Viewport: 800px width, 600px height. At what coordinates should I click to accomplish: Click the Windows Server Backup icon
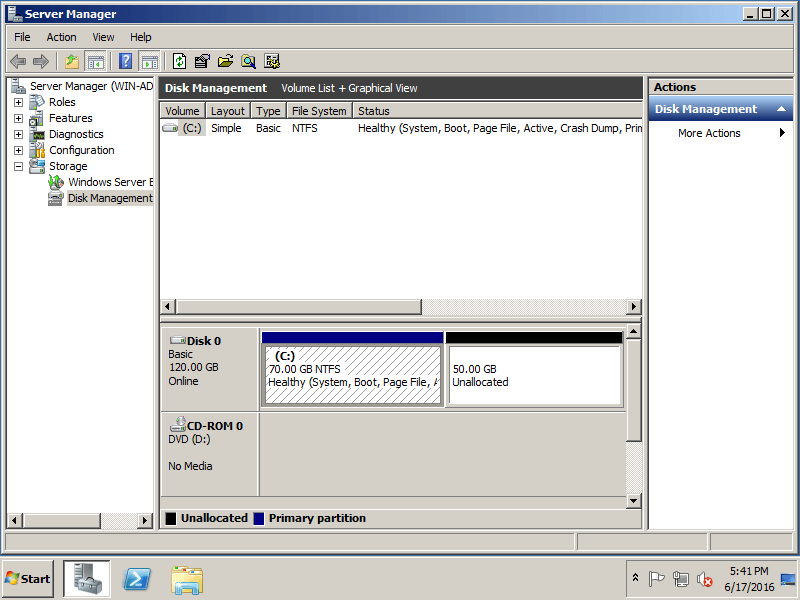(x=56, y=182)
